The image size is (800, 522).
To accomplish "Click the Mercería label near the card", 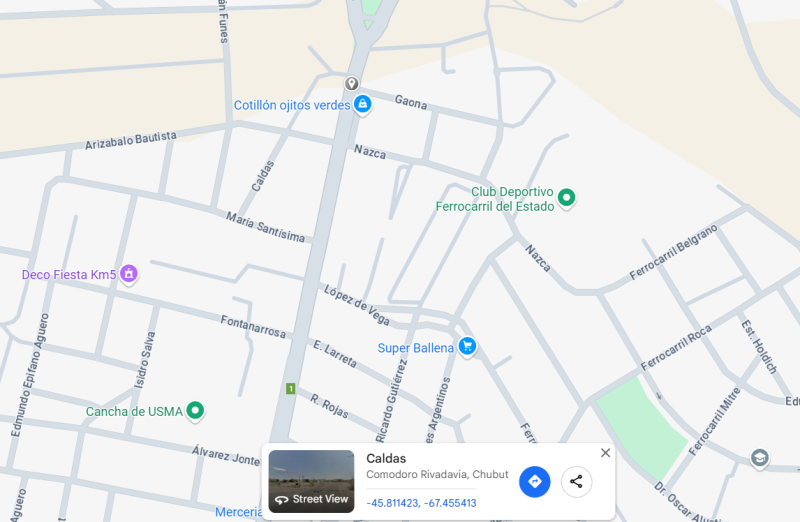I will (239, 512).
